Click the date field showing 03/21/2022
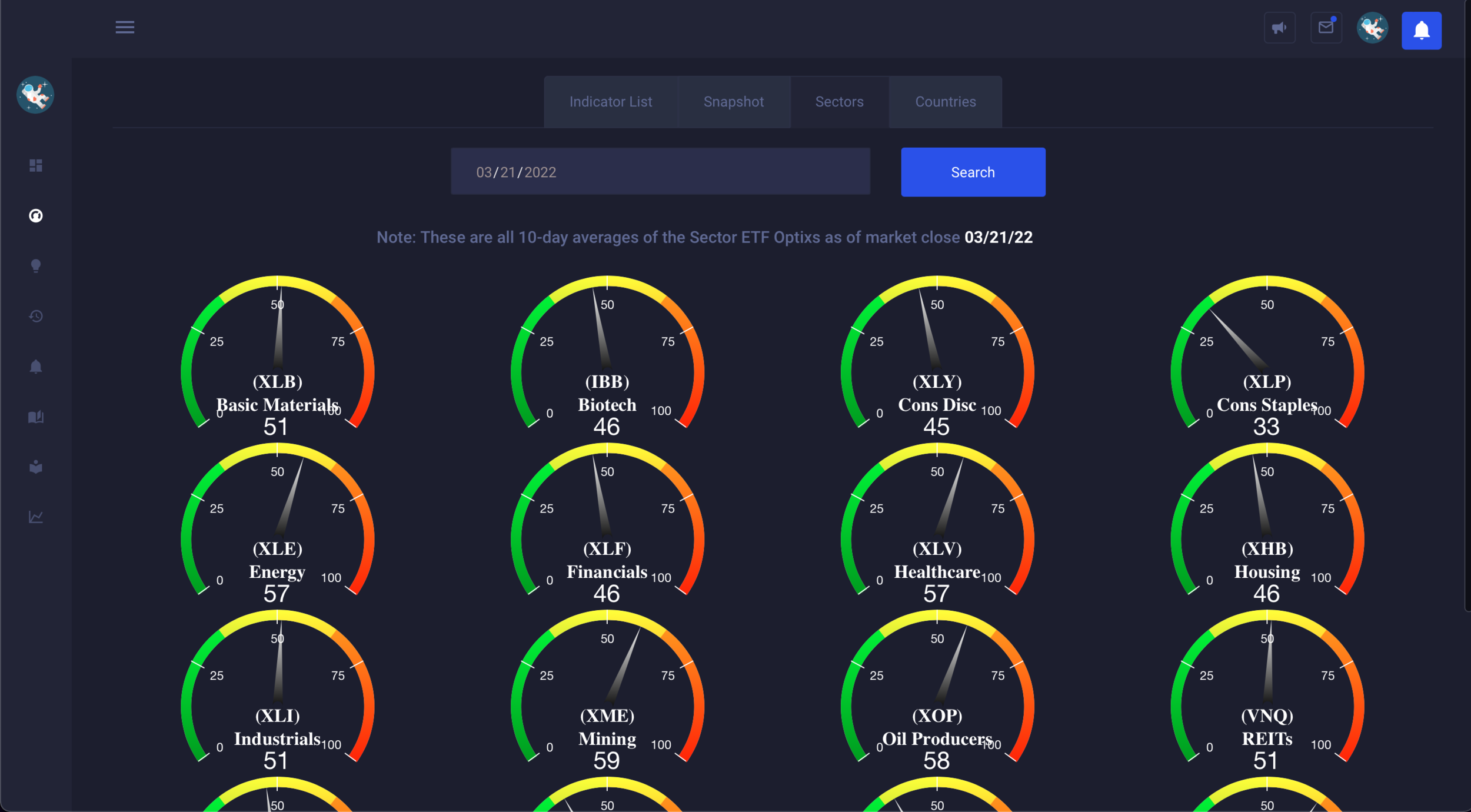 pos(660,172)
